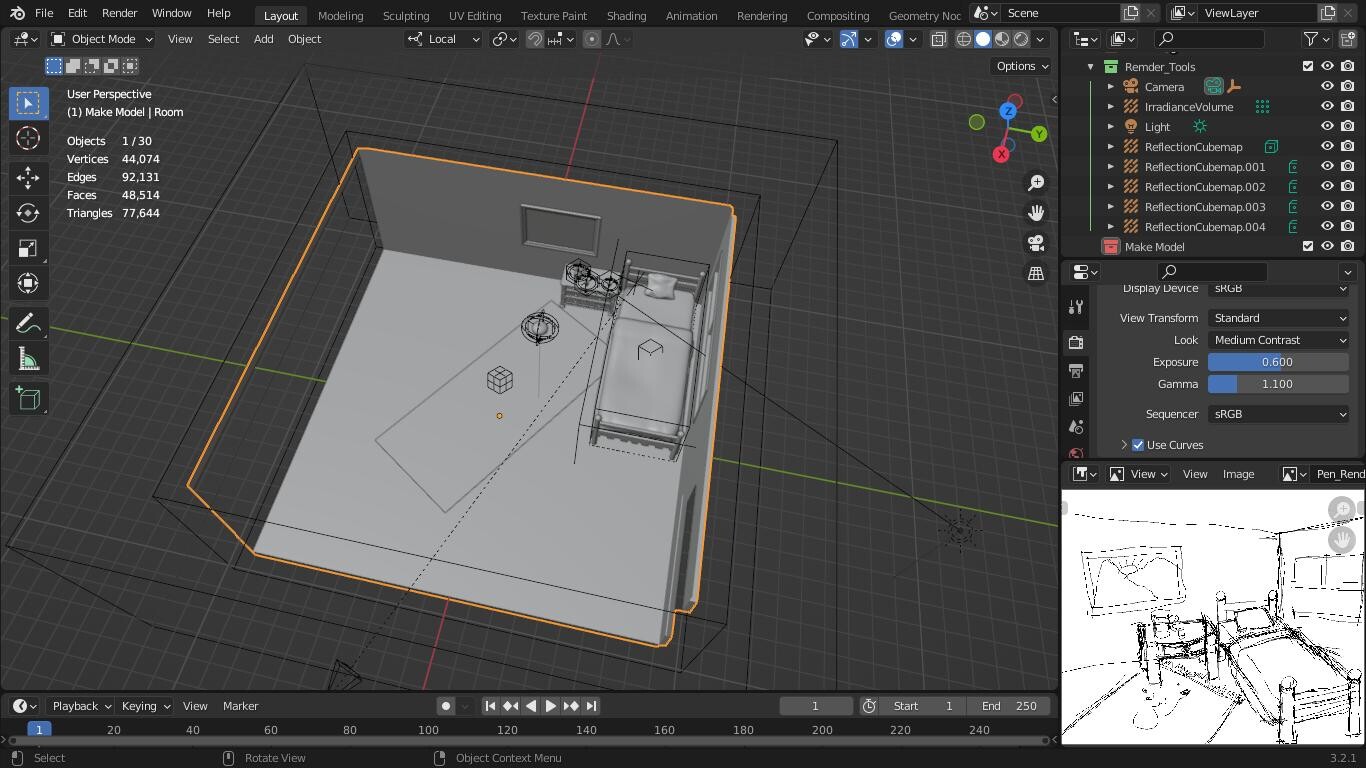
Task: Choose the Annotate pencil tool
Action: 28,323
